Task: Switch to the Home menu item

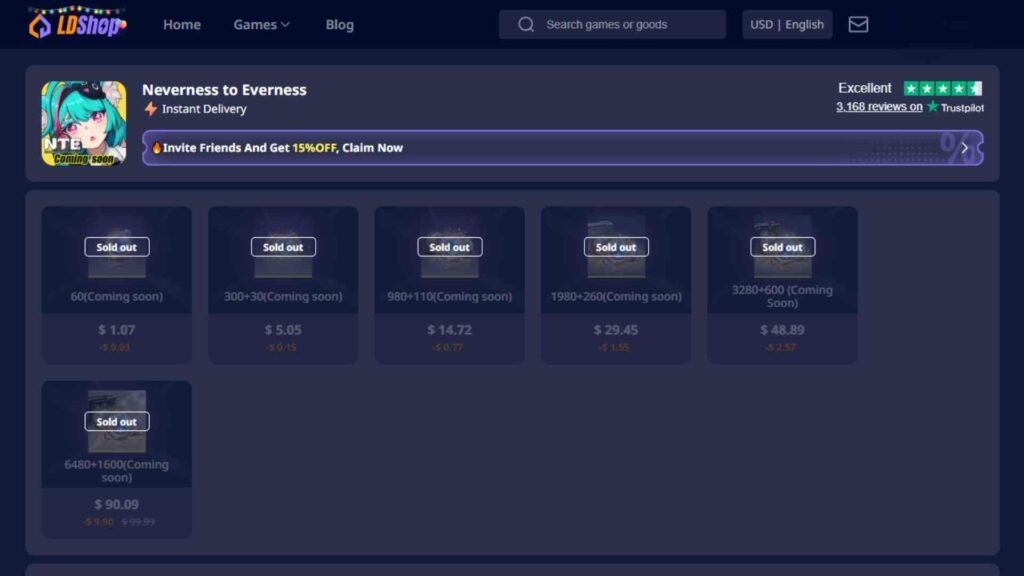Action: (181, 24)
